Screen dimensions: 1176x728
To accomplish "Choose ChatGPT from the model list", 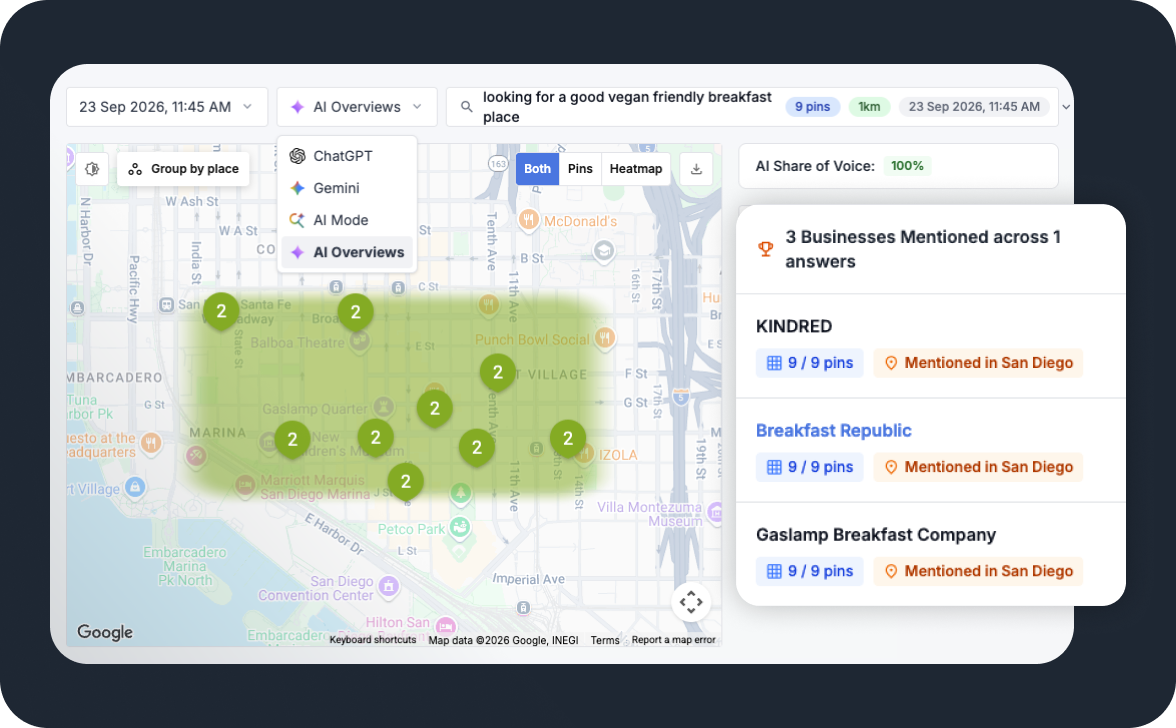I will [346, 156].
